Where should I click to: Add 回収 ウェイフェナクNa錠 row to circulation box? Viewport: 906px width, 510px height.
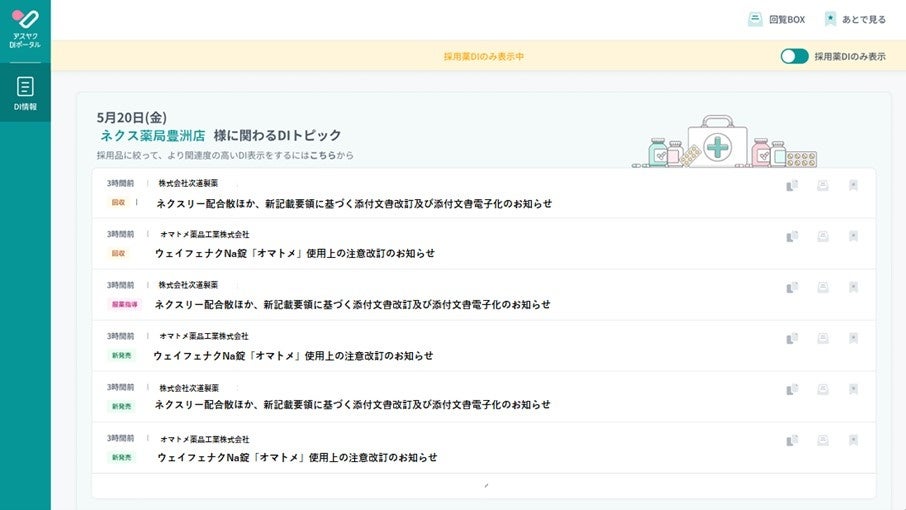tap(823, 236)
